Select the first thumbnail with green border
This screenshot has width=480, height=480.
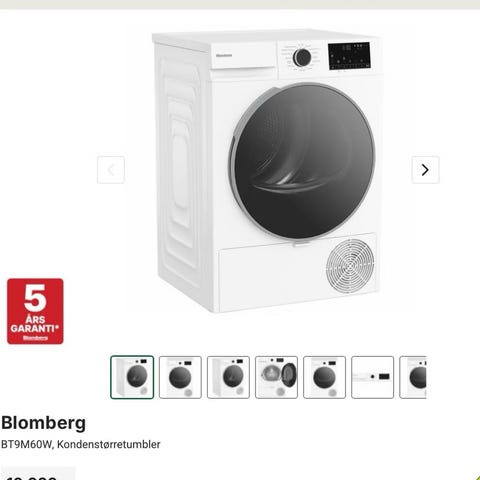tap(132, 377)
